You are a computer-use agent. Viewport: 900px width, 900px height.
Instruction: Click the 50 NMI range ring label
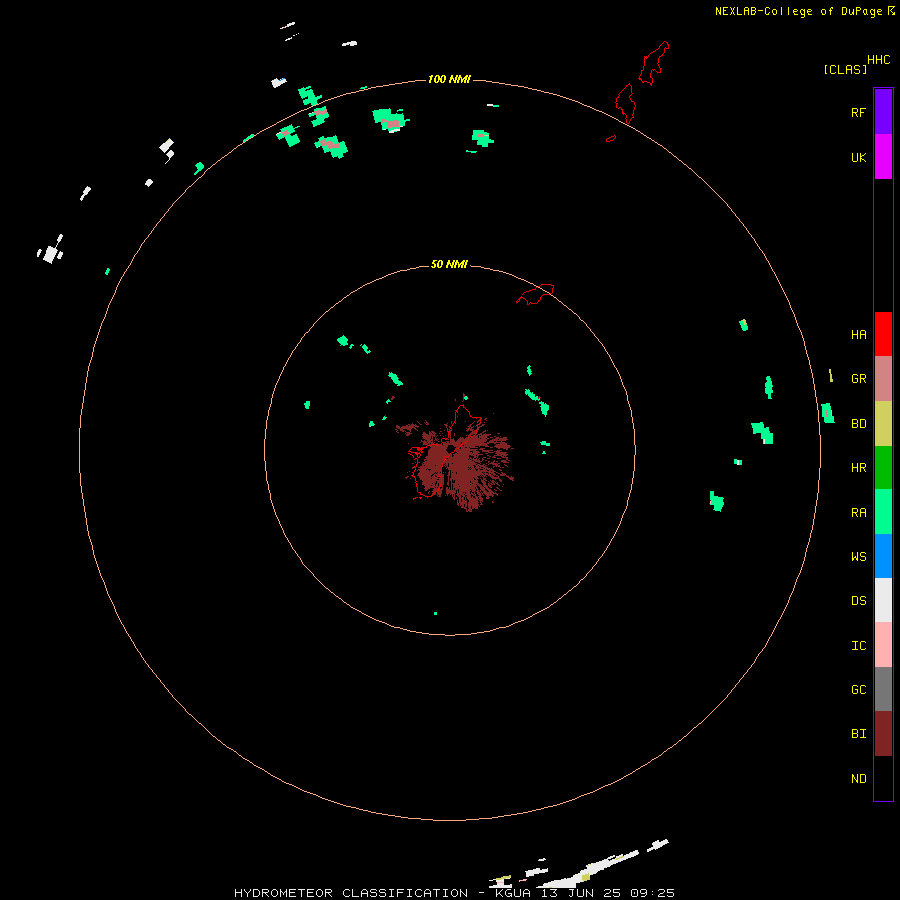coord(449,264)
